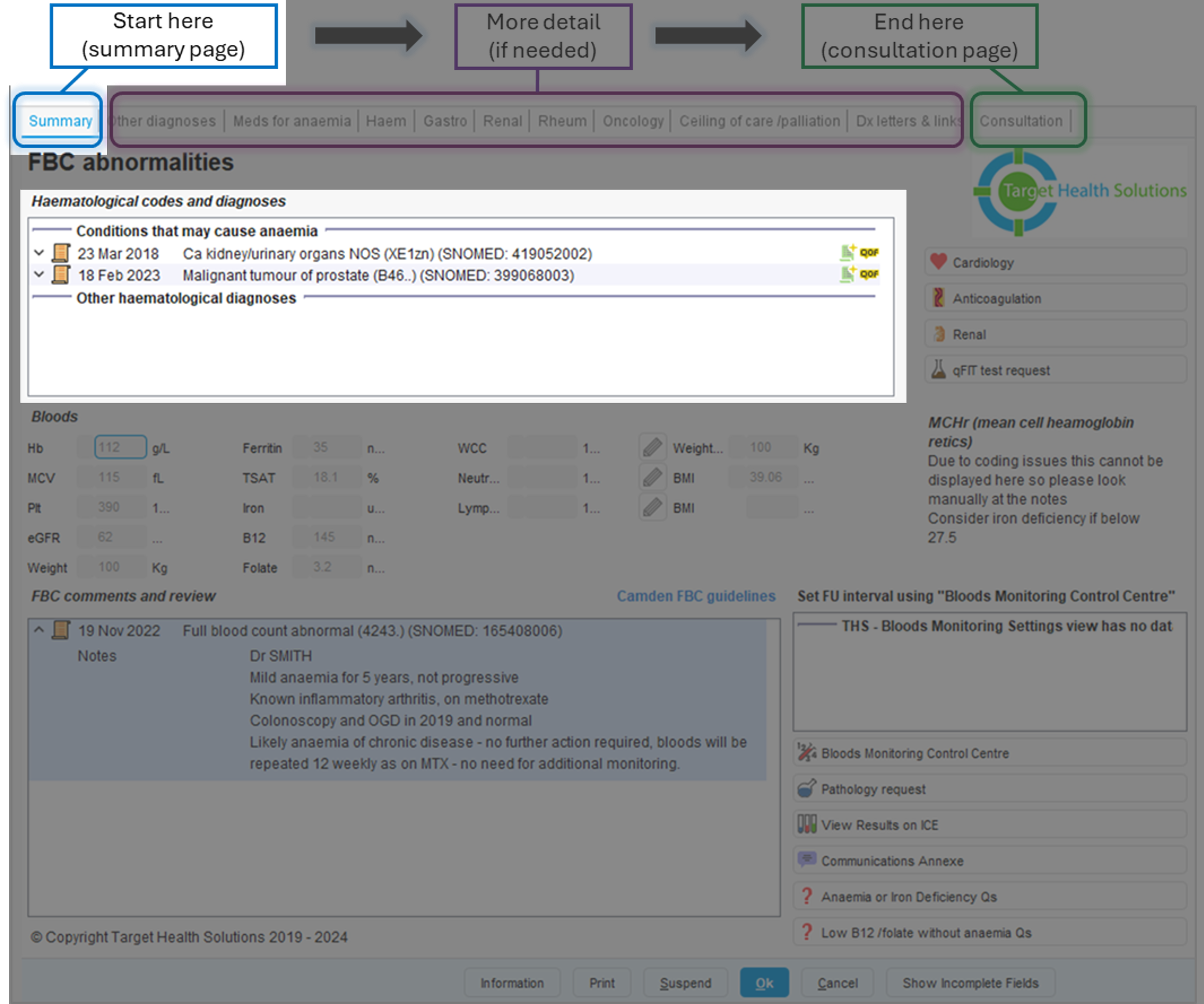Expand Malignant tumour of prostate entry
Screen dimensions: 1204x1004
point(39,274)
